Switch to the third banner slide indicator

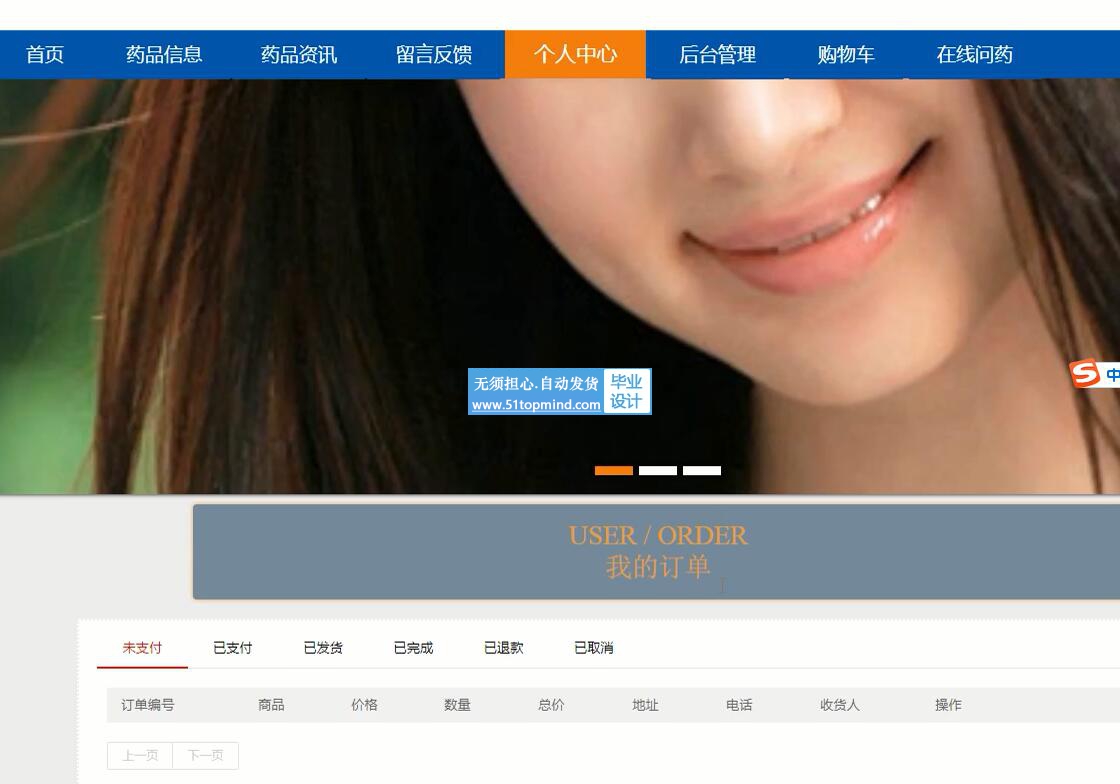[701, 471]
